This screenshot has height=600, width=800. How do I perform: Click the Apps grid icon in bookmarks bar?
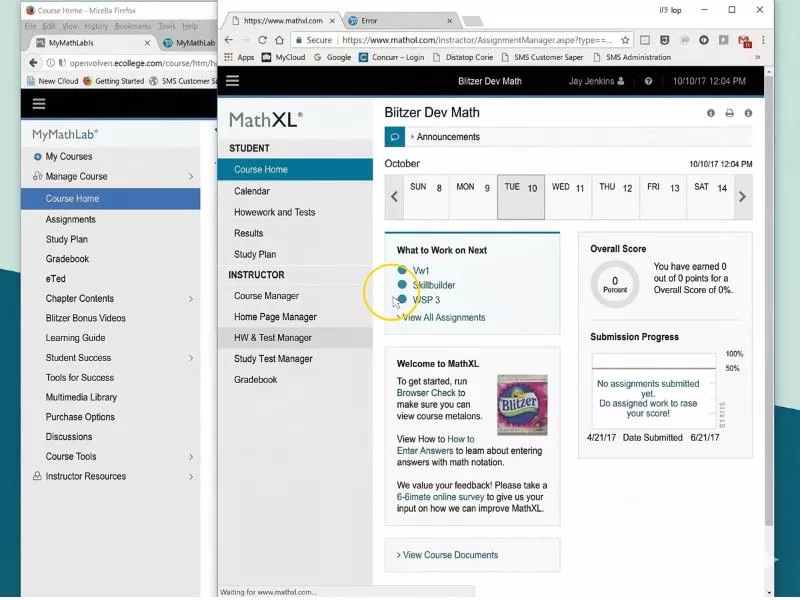click(x=228, y=57)
